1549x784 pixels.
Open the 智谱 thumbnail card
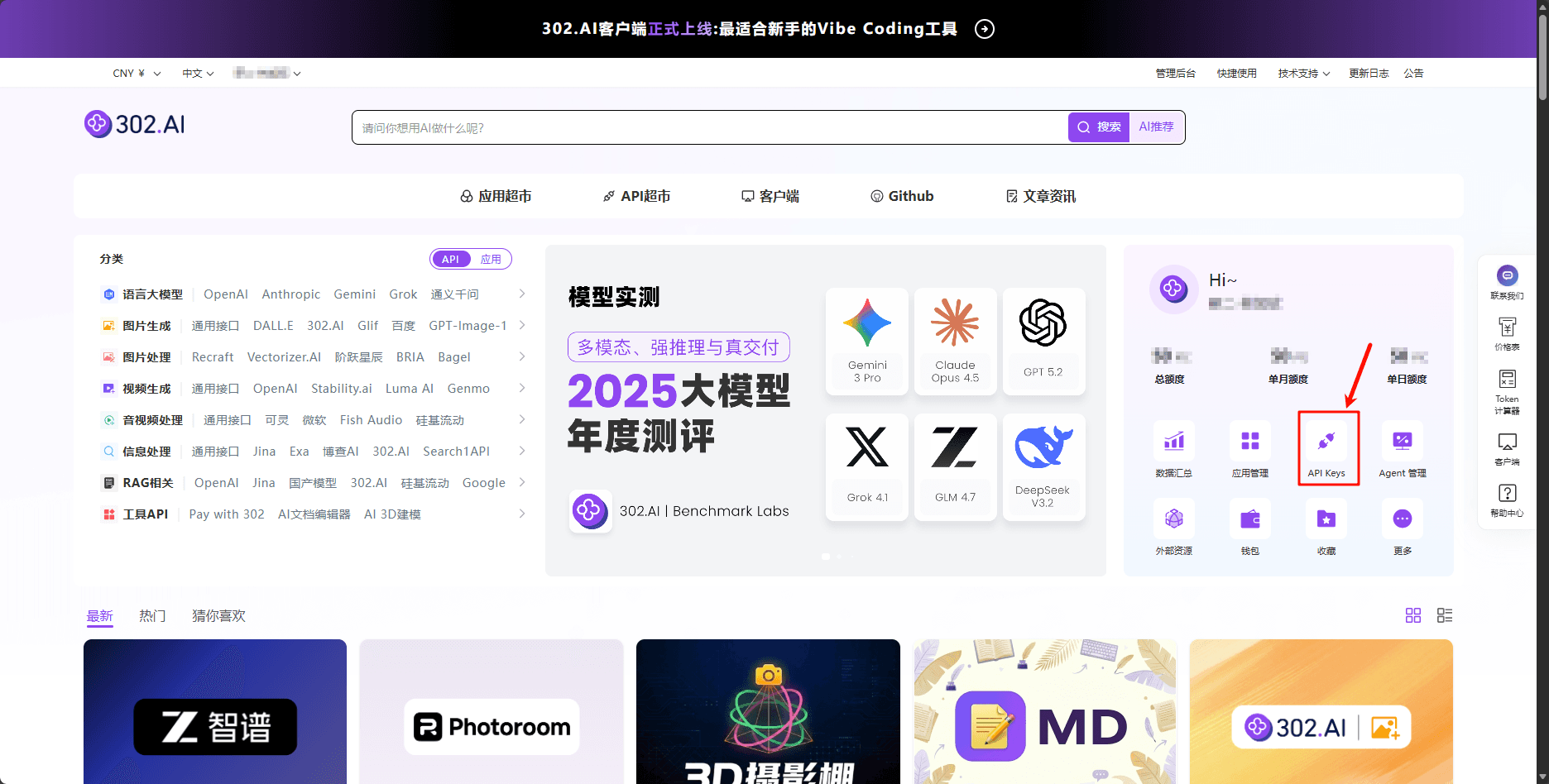point(215,711)
